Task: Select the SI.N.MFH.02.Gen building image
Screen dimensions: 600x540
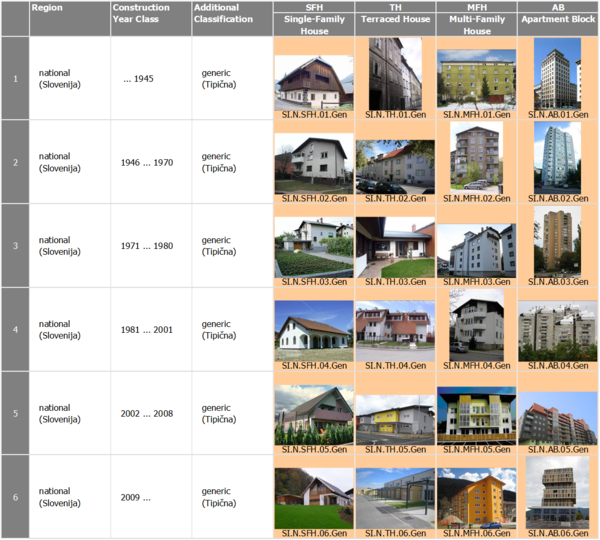Action: (476, 159)
